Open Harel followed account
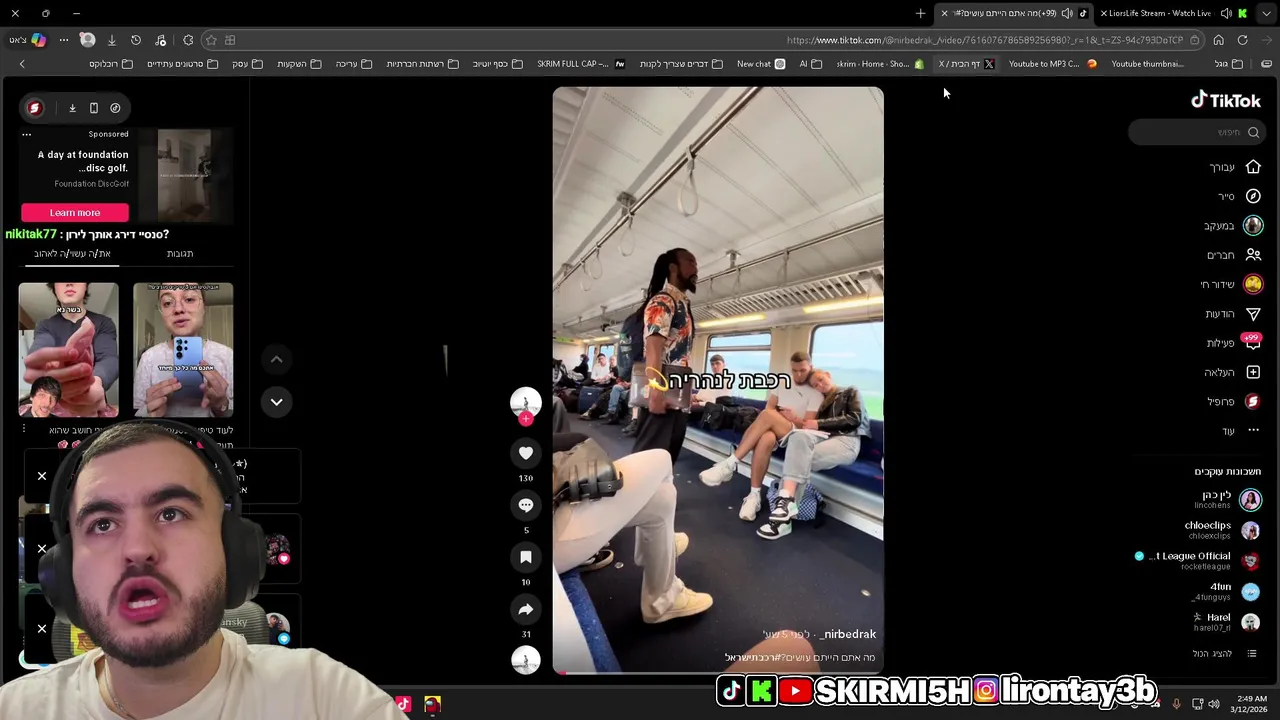 [x=1227, y=622]
